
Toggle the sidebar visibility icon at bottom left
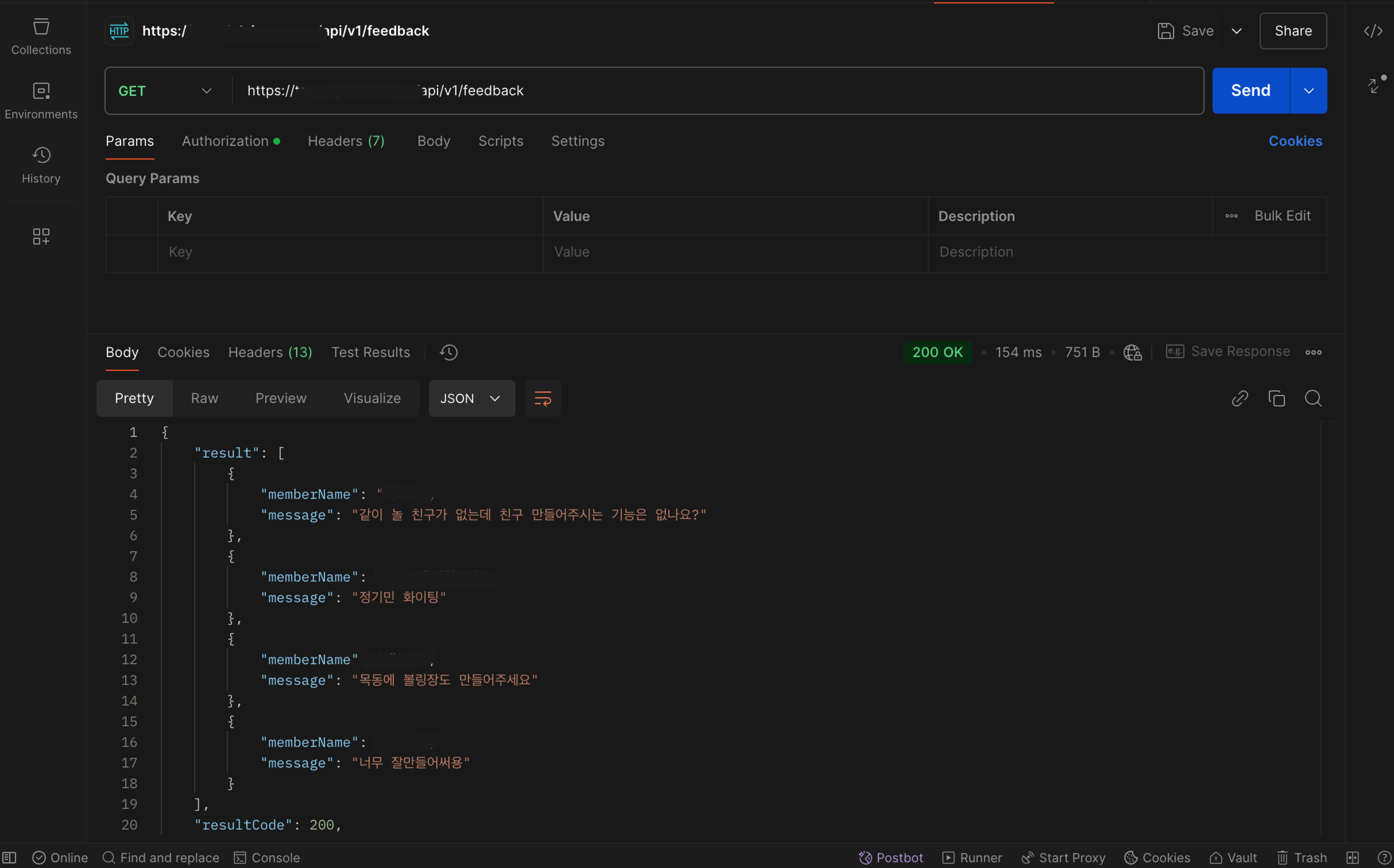[10, 858]
